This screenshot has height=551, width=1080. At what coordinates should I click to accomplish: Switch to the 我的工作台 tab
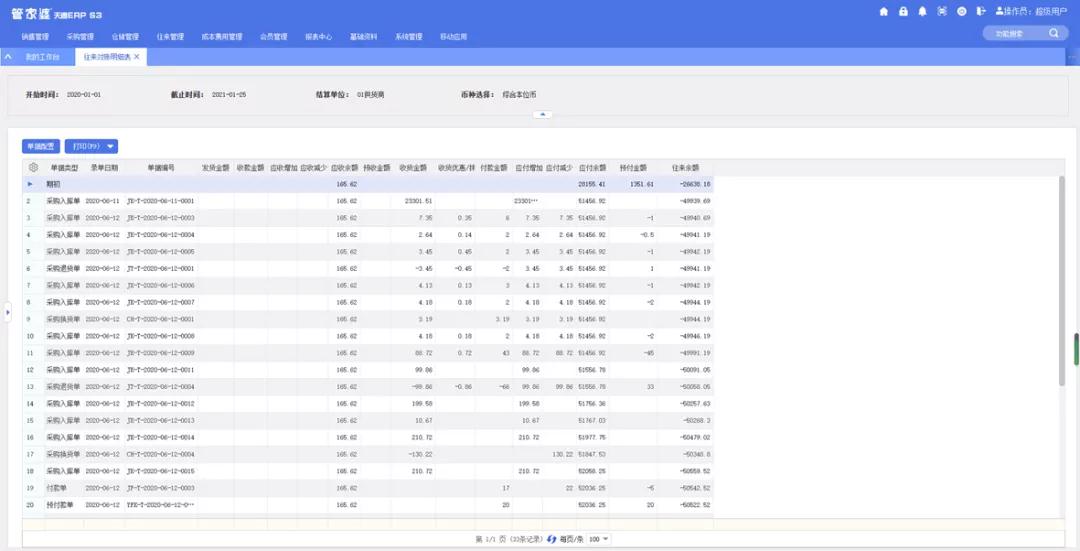(x=42, y=57)
